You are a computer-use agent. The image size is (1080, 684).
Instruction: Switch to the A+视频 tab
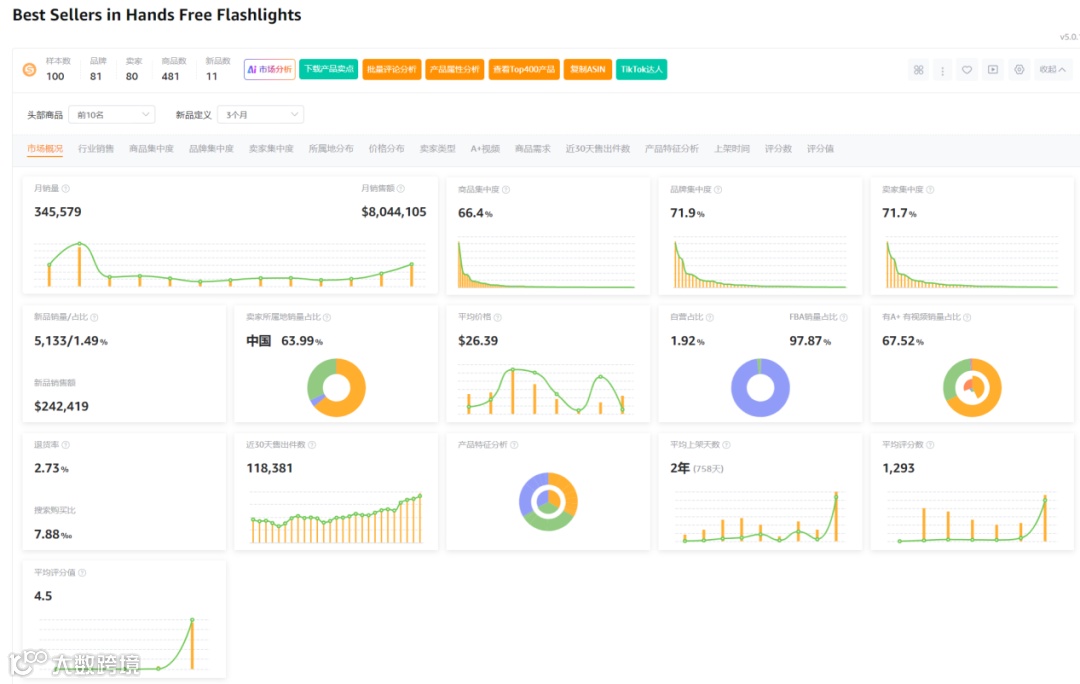[x=485, y=149]
